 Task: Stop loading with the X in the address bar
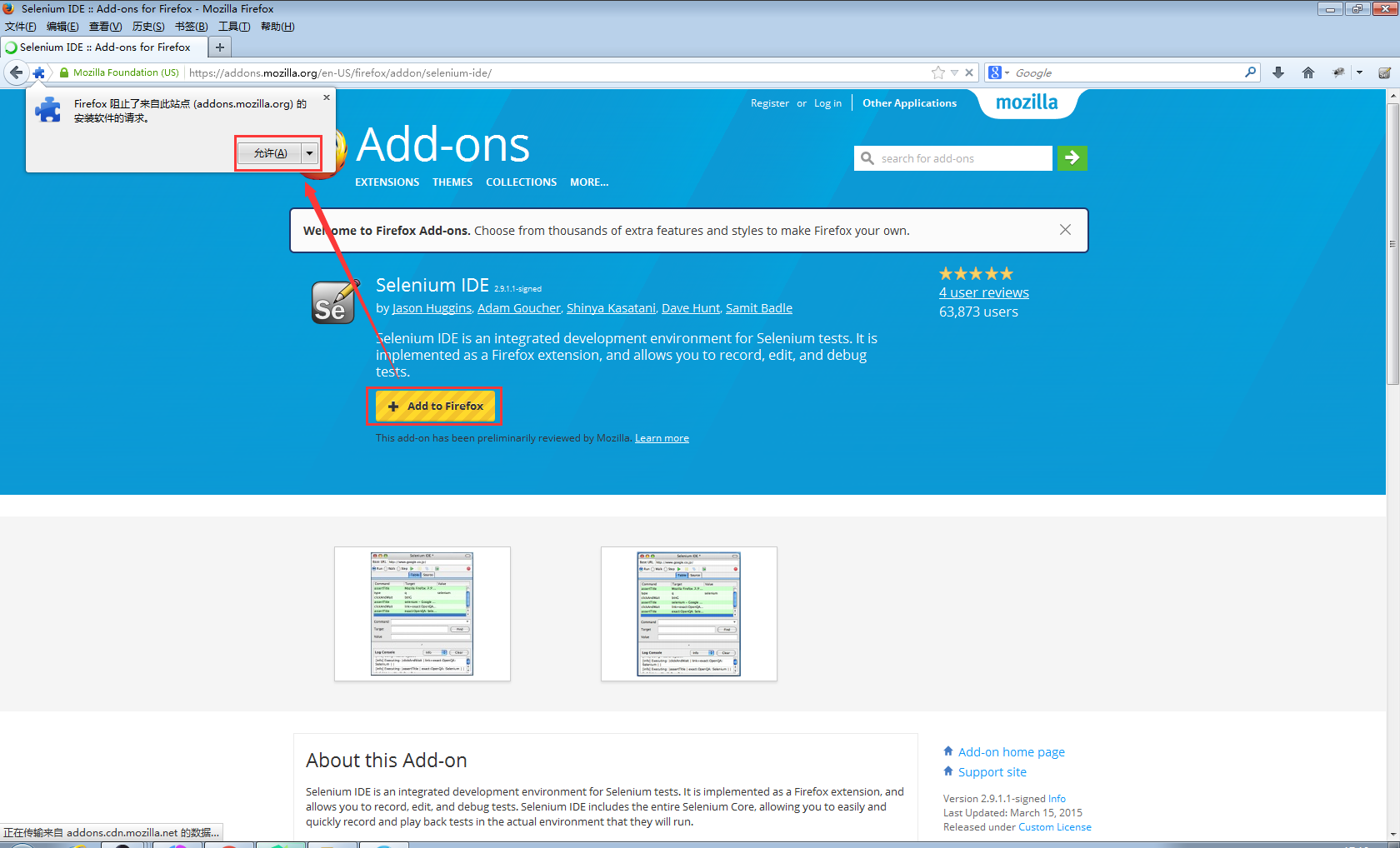pyautogui.click(x=969, y=72)
